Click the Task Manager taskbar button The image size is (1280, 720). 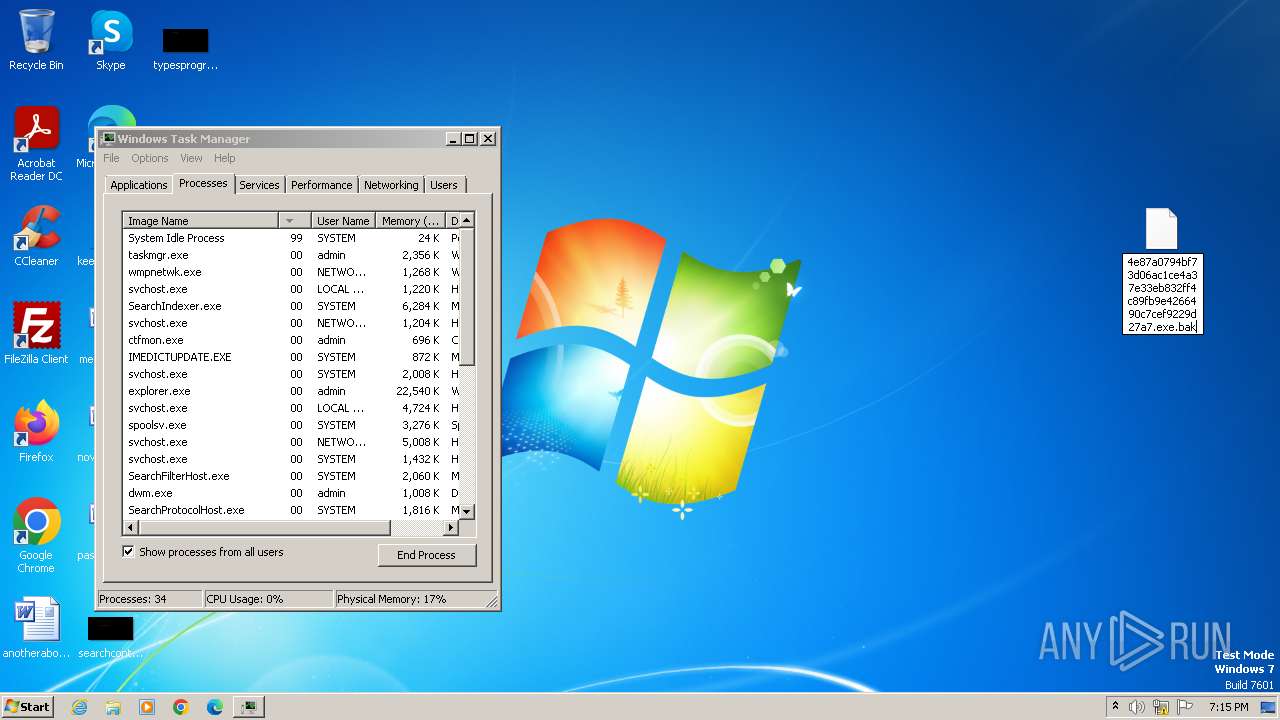click(248, 707)
